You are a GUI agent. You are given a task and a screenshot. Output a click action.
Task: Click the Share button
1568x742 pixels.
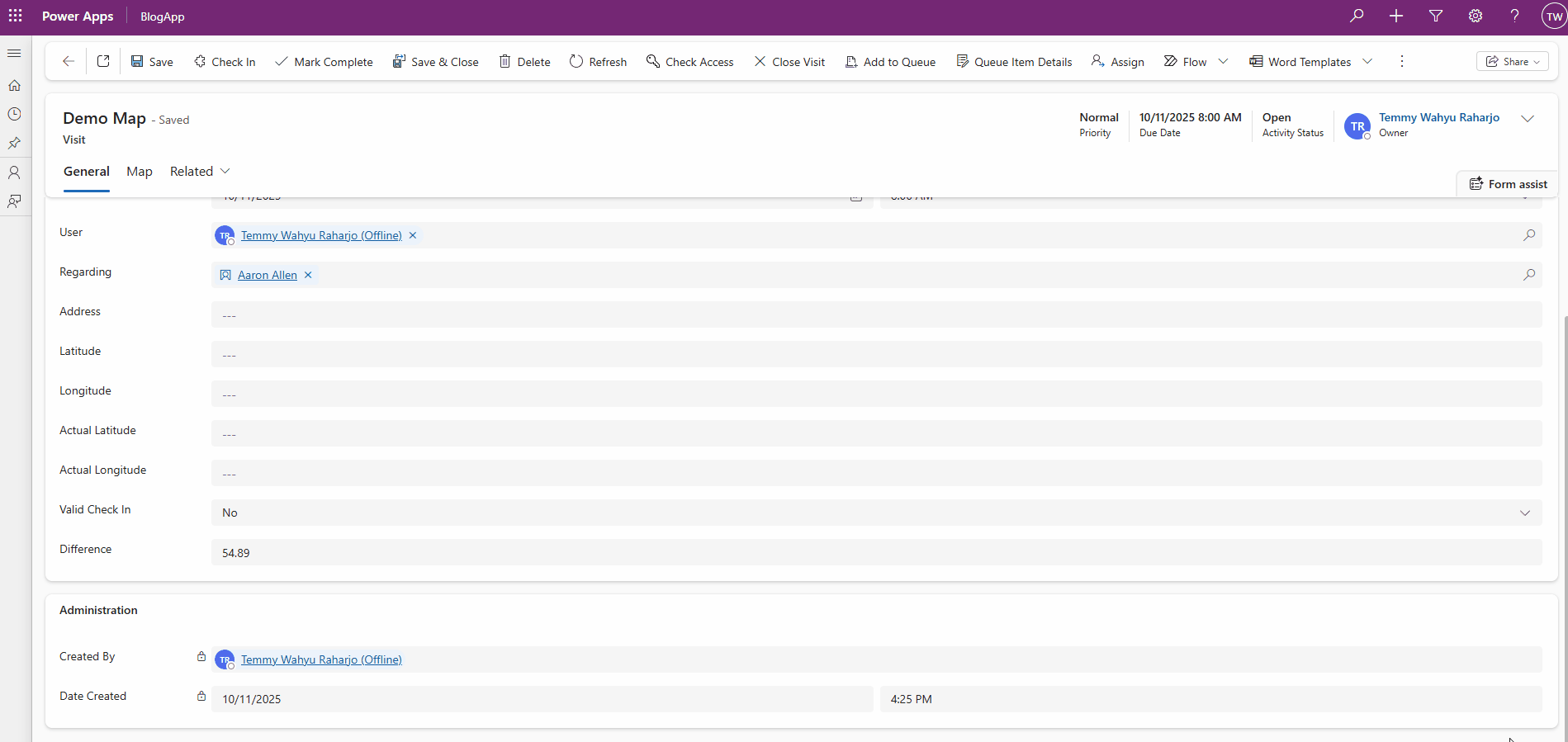1513,62
